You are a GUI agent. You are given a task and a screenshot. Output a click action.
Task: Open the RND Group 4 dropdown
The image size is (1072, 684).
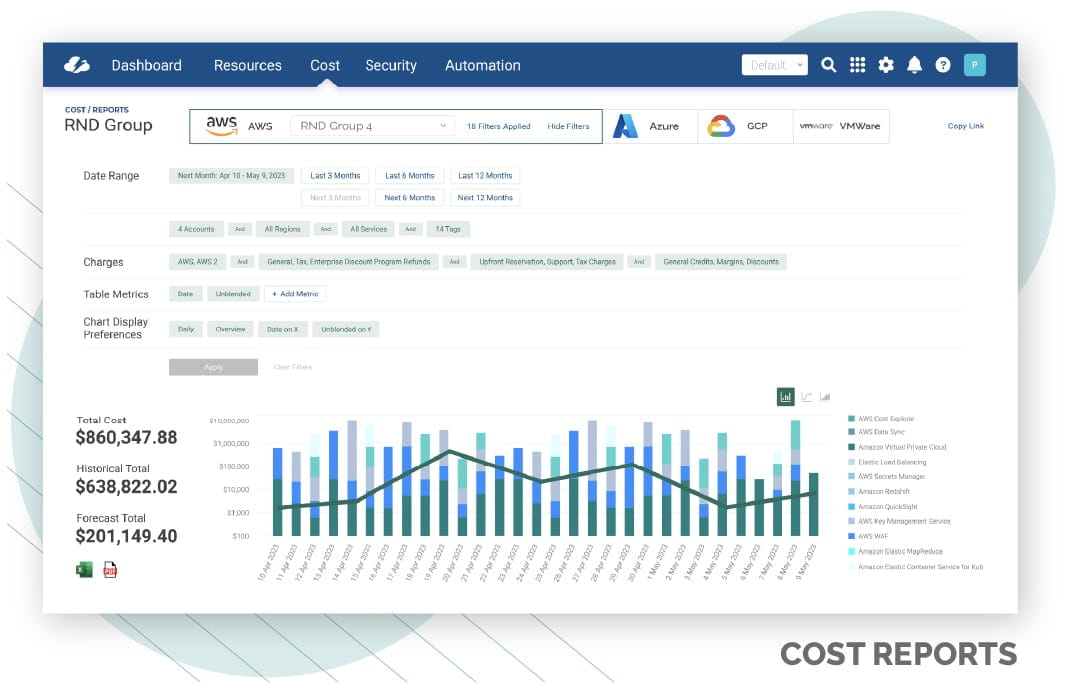(x=371, y=126)
